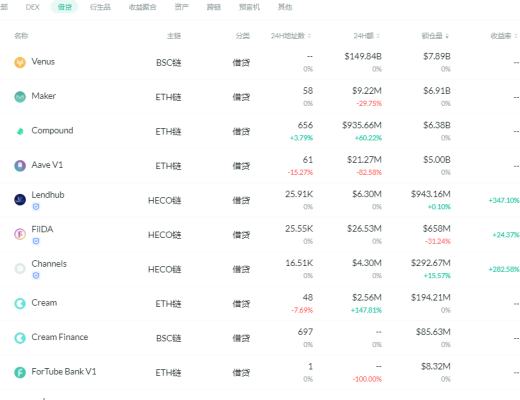Image resolution: width=520 pixels, height=400 pixels.
Task: Click the $85.63M value for Cream Finance
Action: click(x=433, y=332)
